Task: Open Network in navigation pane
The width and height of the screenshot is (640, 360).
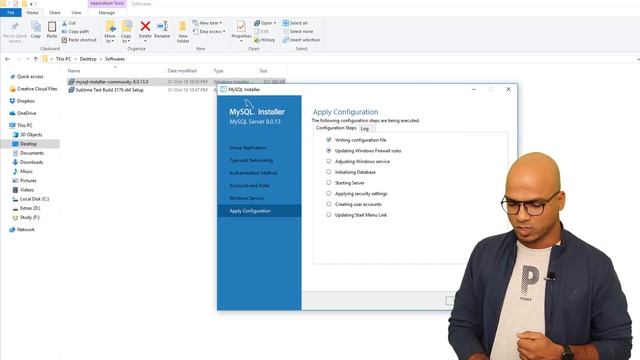Action: [x=25, y=229]
